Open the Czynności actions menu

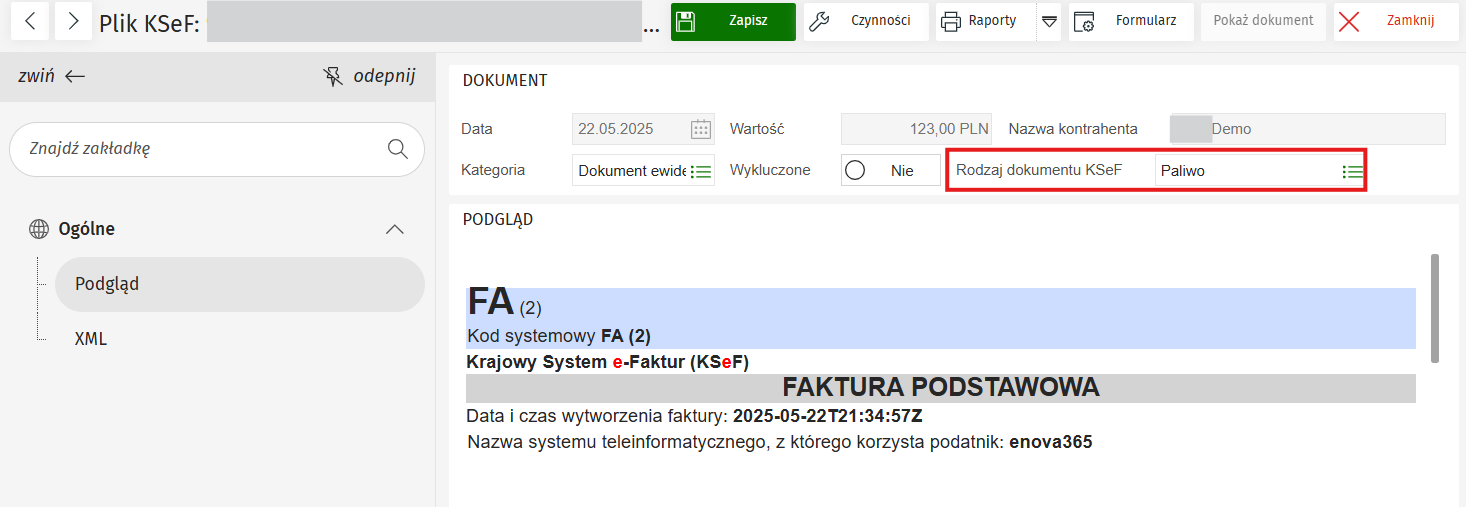point(866,21)
